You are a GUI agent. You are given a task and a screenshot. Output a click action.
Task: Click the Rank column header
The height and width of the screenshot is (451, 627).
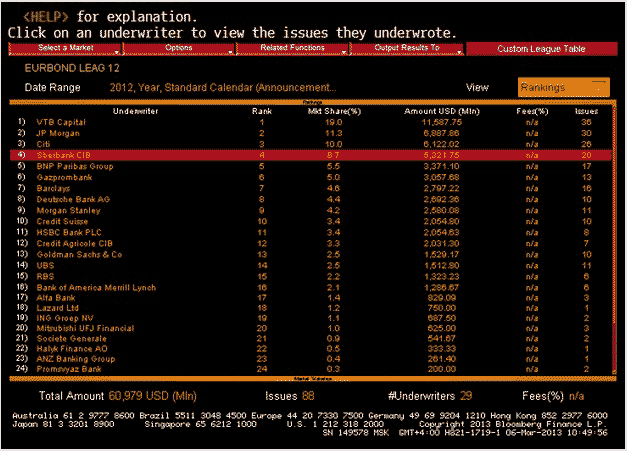[x=262, y=111]
